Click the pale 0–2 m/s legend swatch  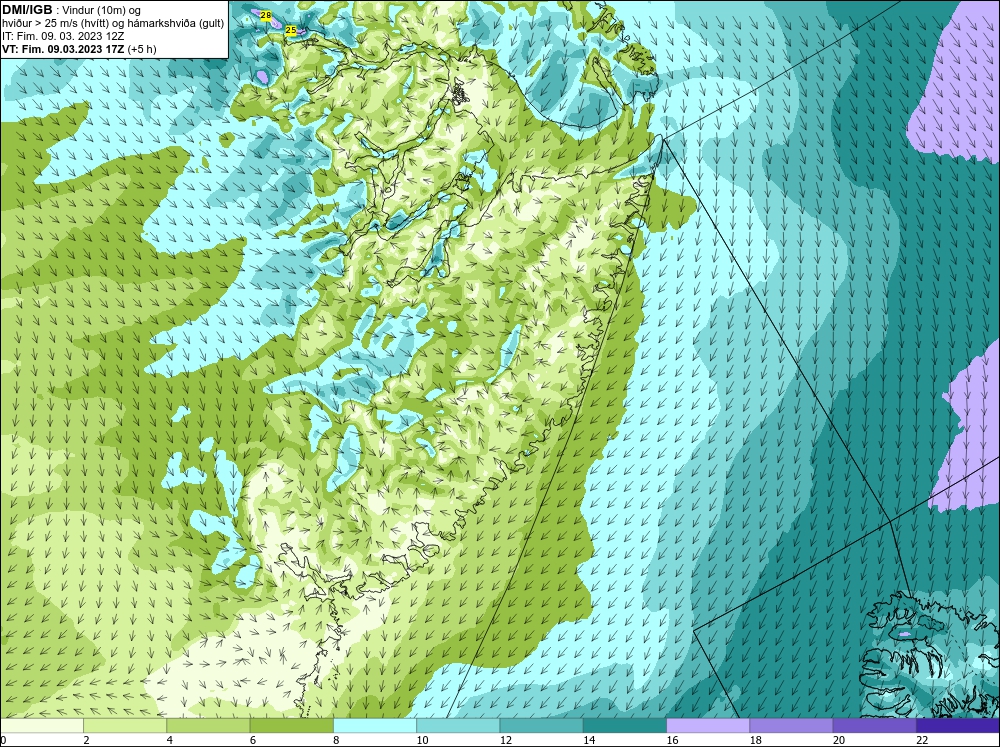(x=41, y=725)
